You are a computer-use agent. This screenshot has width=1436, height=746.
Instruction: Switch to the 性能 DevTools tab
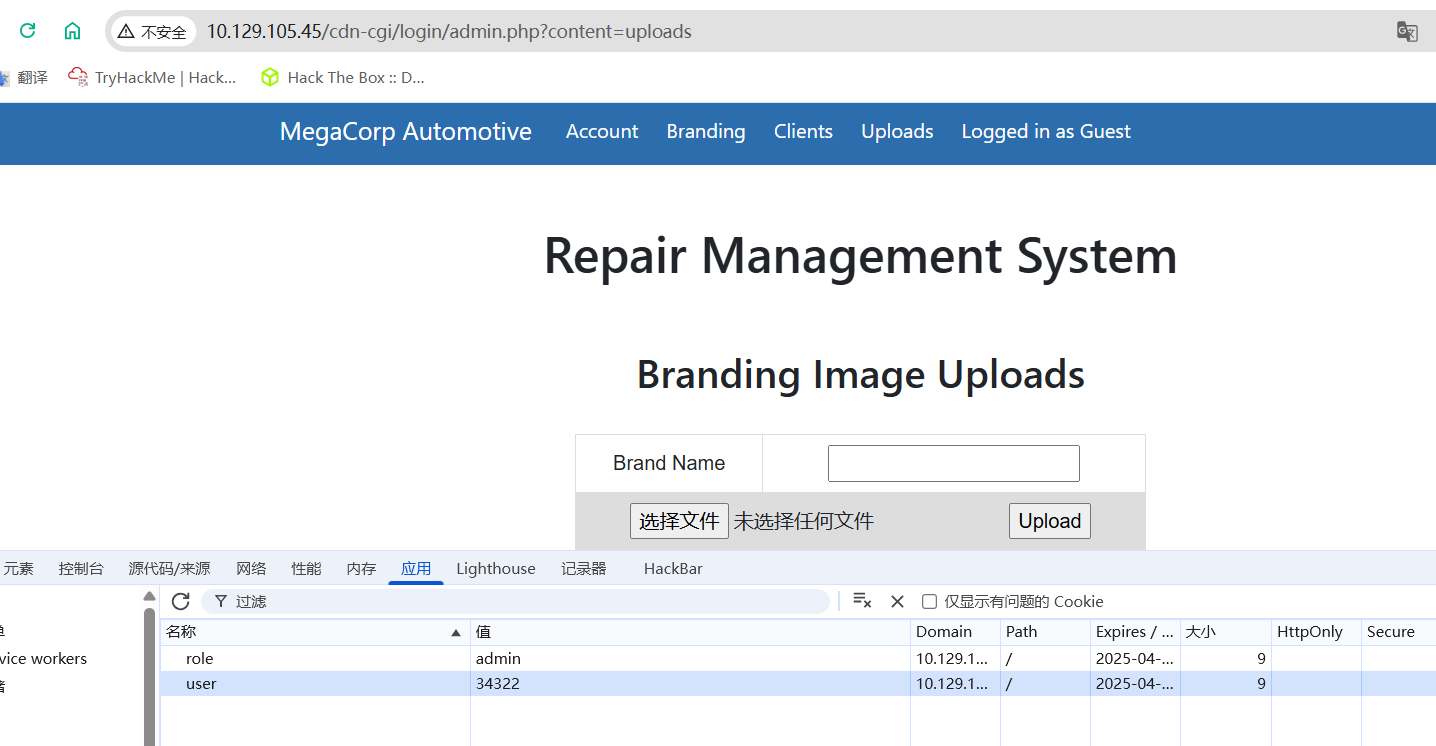[x=306, y=569]
